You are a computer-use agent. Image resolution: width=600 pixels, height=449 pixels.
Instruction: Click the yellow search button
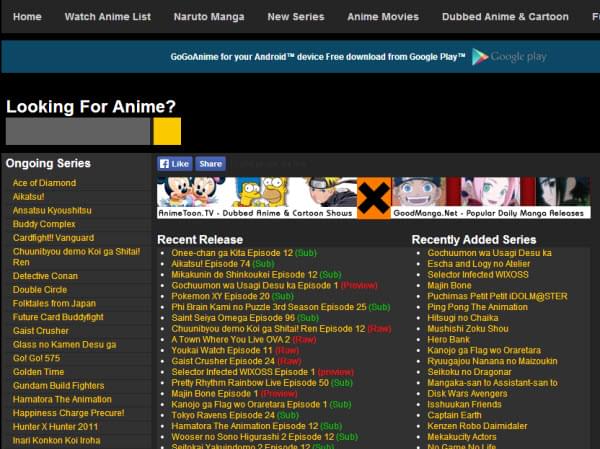[167, 131]
